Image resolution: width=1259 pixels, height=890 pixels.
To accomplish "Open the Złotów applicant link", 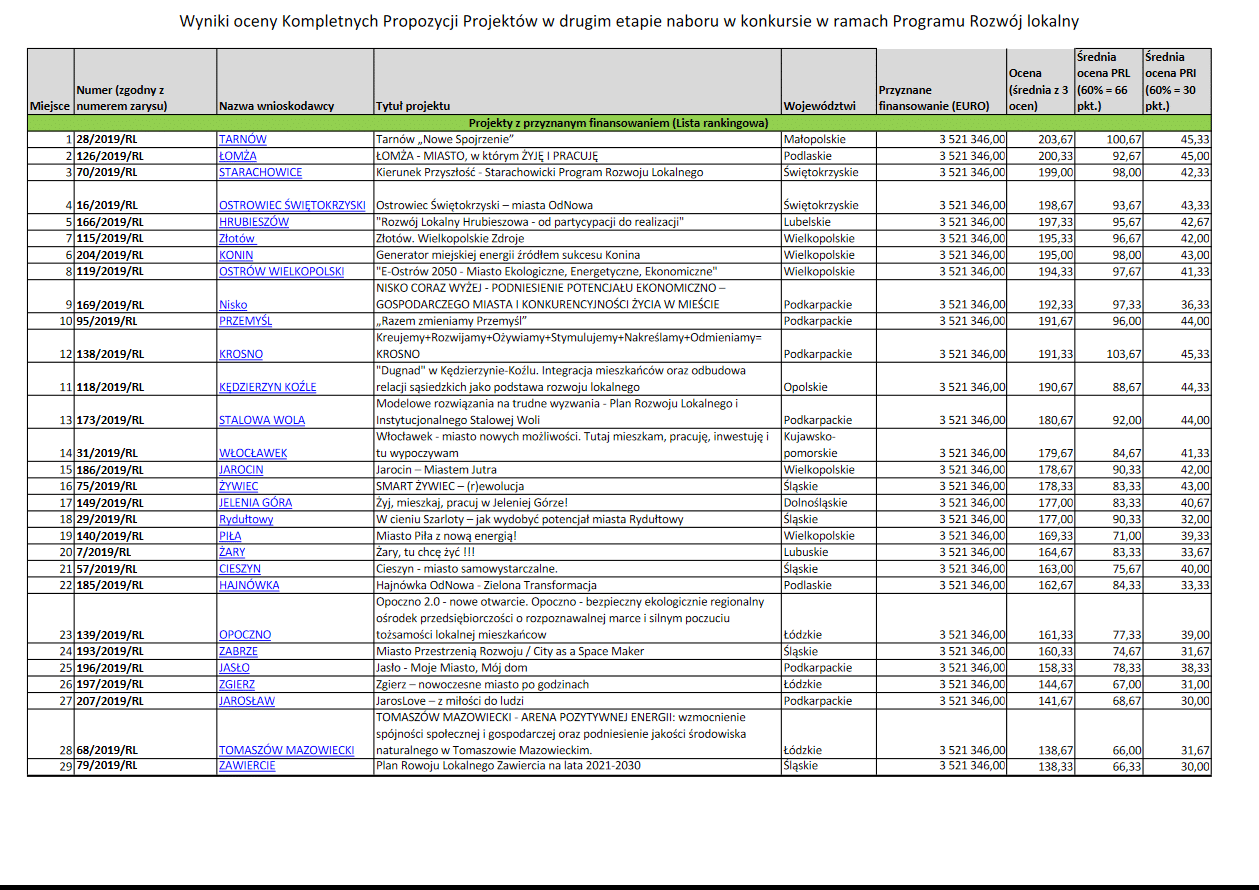I will coord(237,238).
